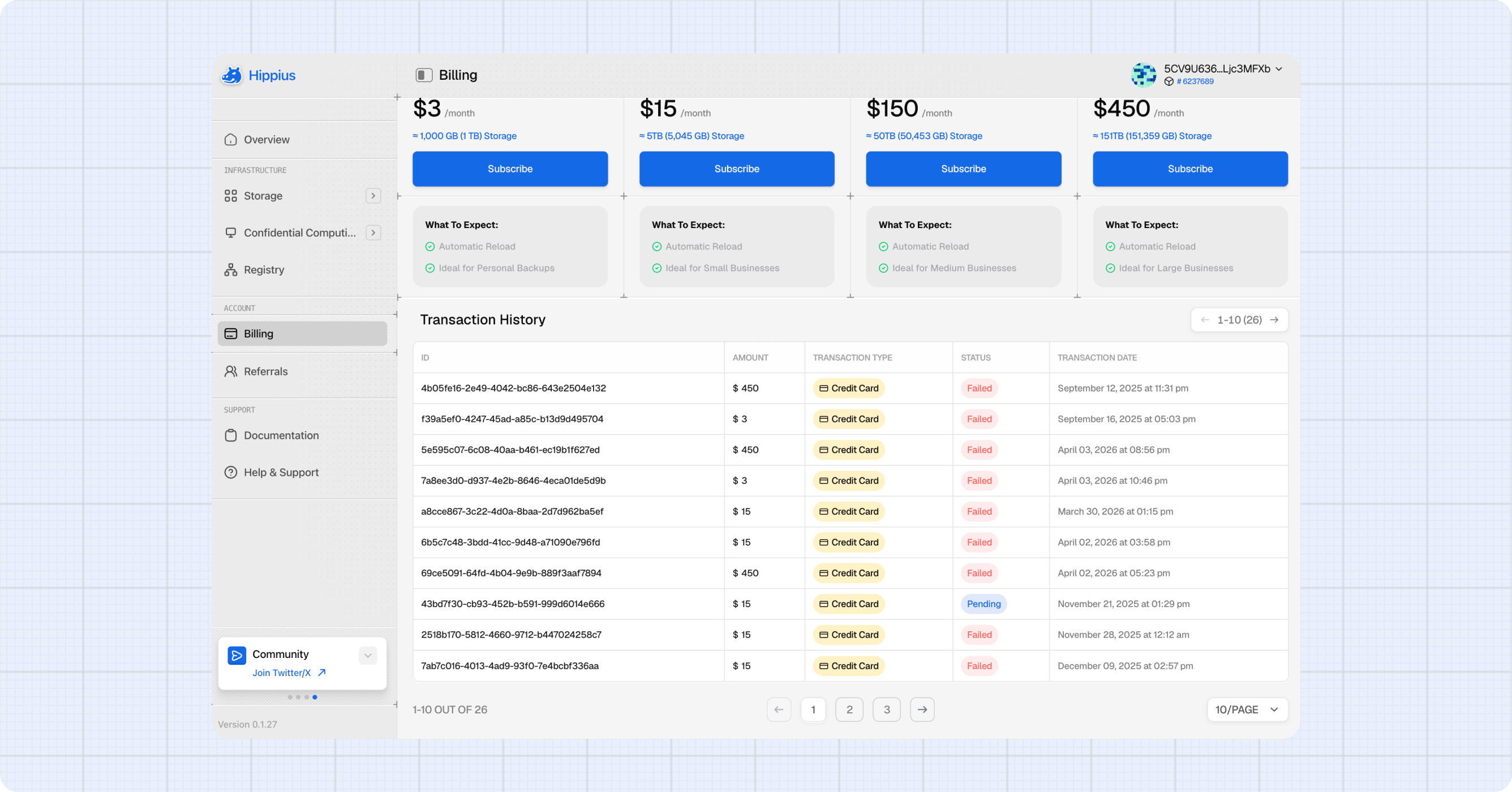Subscribe to the $450 per month plan

(1191, 169)
